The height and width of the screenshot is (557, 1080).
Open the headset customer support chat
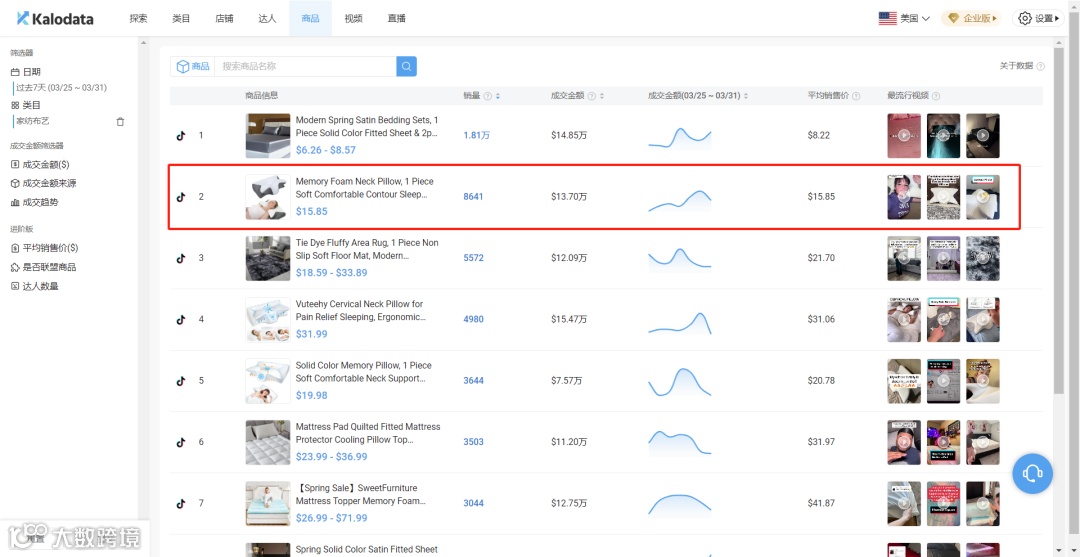(x=1032, y=473)
